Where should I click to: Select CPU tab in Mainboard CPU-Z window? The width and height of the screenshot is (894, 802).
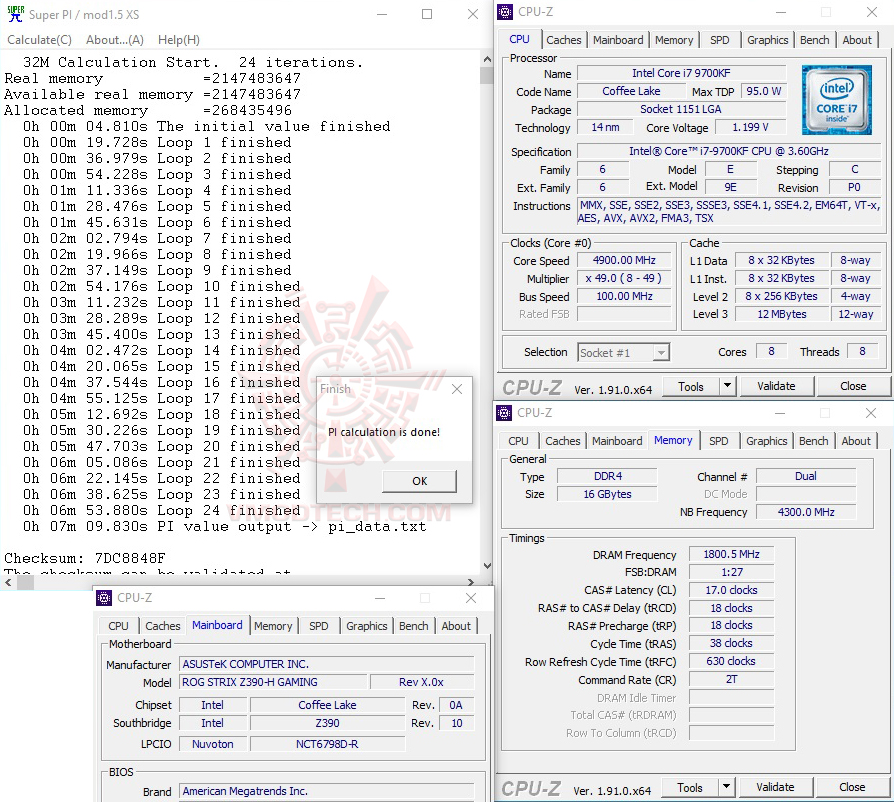tap(119, 626)
